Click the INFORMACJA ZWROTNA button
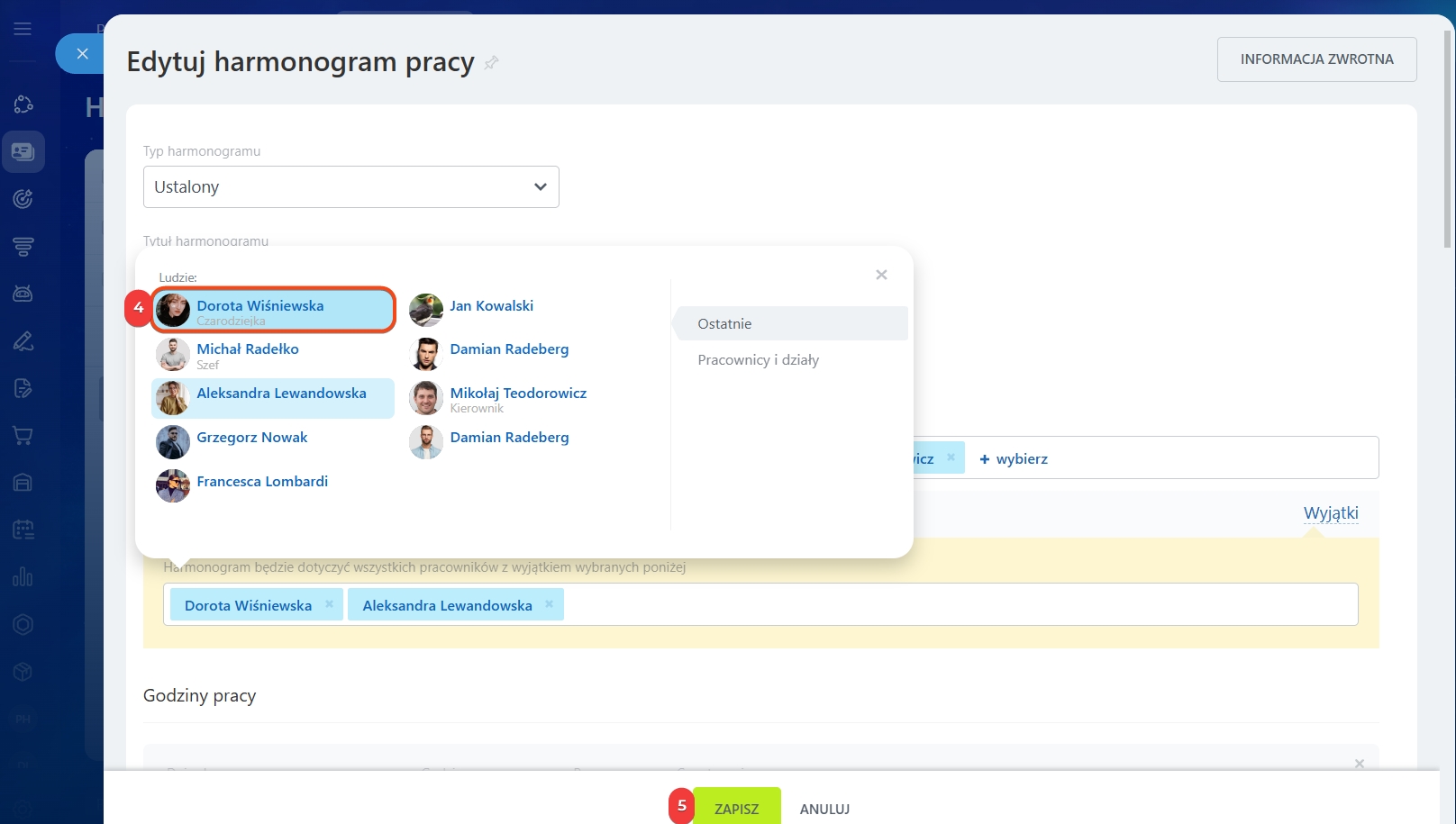 point(1316,59)
